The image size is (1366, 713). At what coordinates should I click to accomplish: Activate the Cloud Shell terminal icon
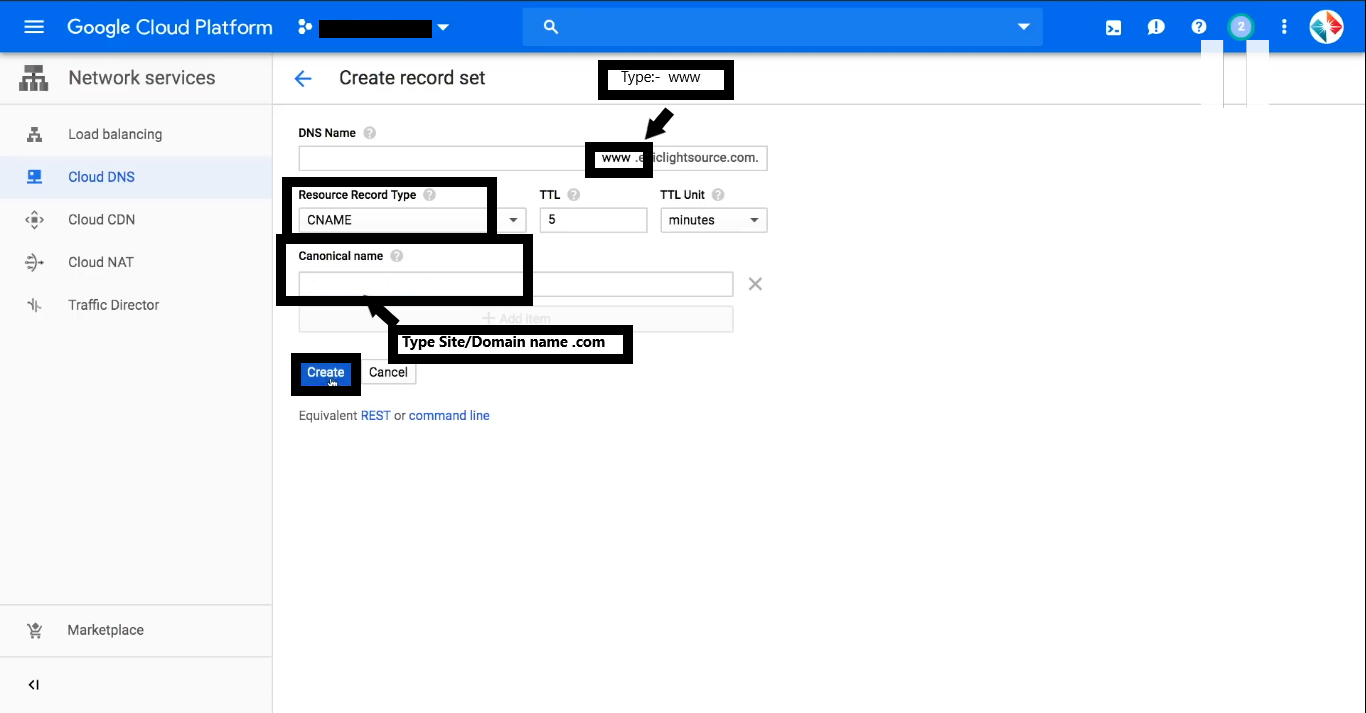(x=1113, y=27)
